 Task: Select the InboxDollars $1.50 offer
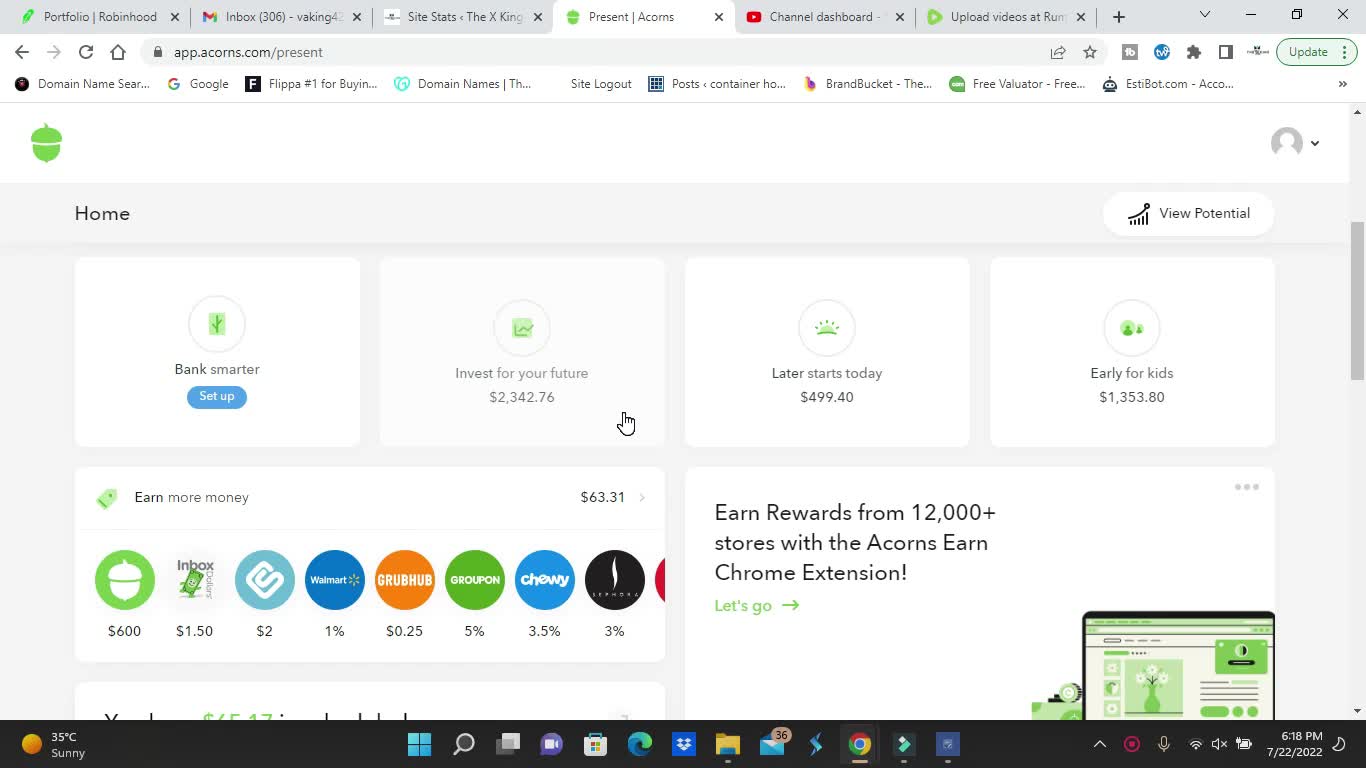click(195, 580)
